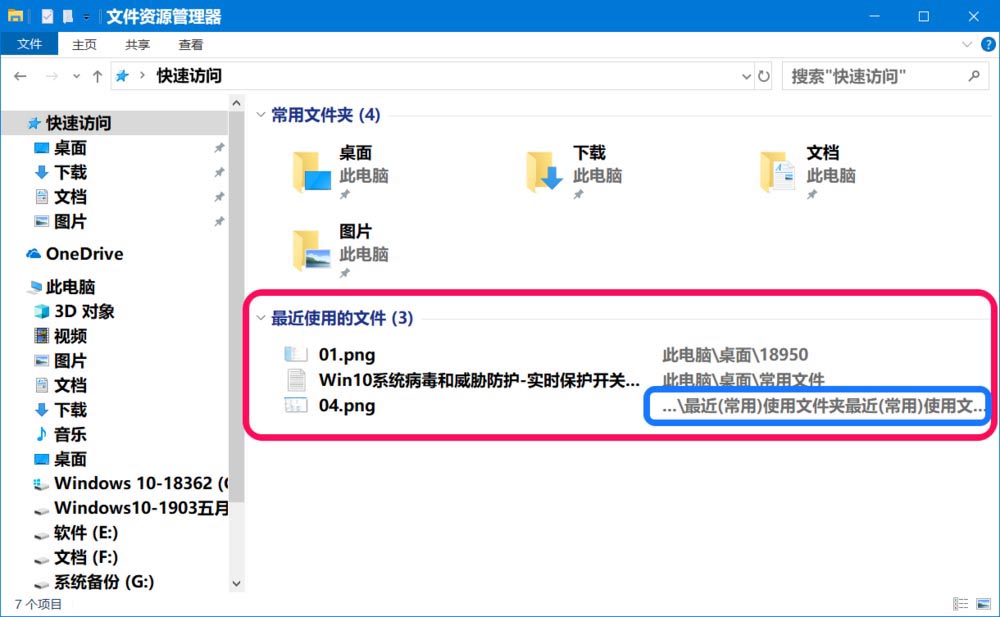Select the 图片 folder icon in 常用文件夹

tap(312, 250)
